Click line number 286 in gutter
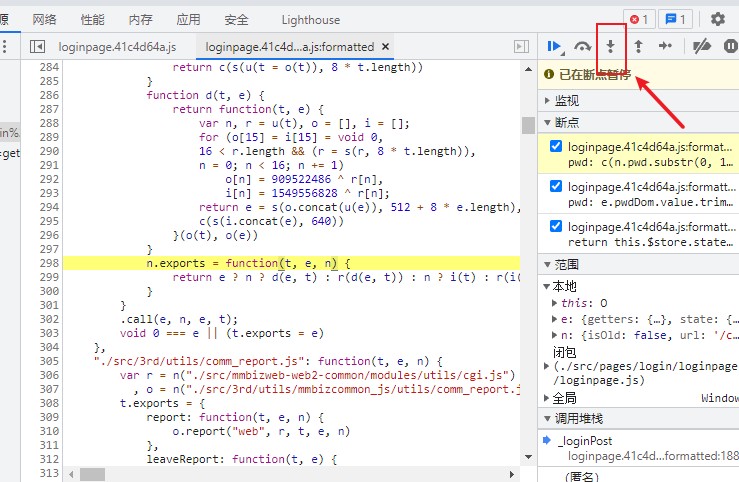739x482 pixels. (x=49, y=95)
